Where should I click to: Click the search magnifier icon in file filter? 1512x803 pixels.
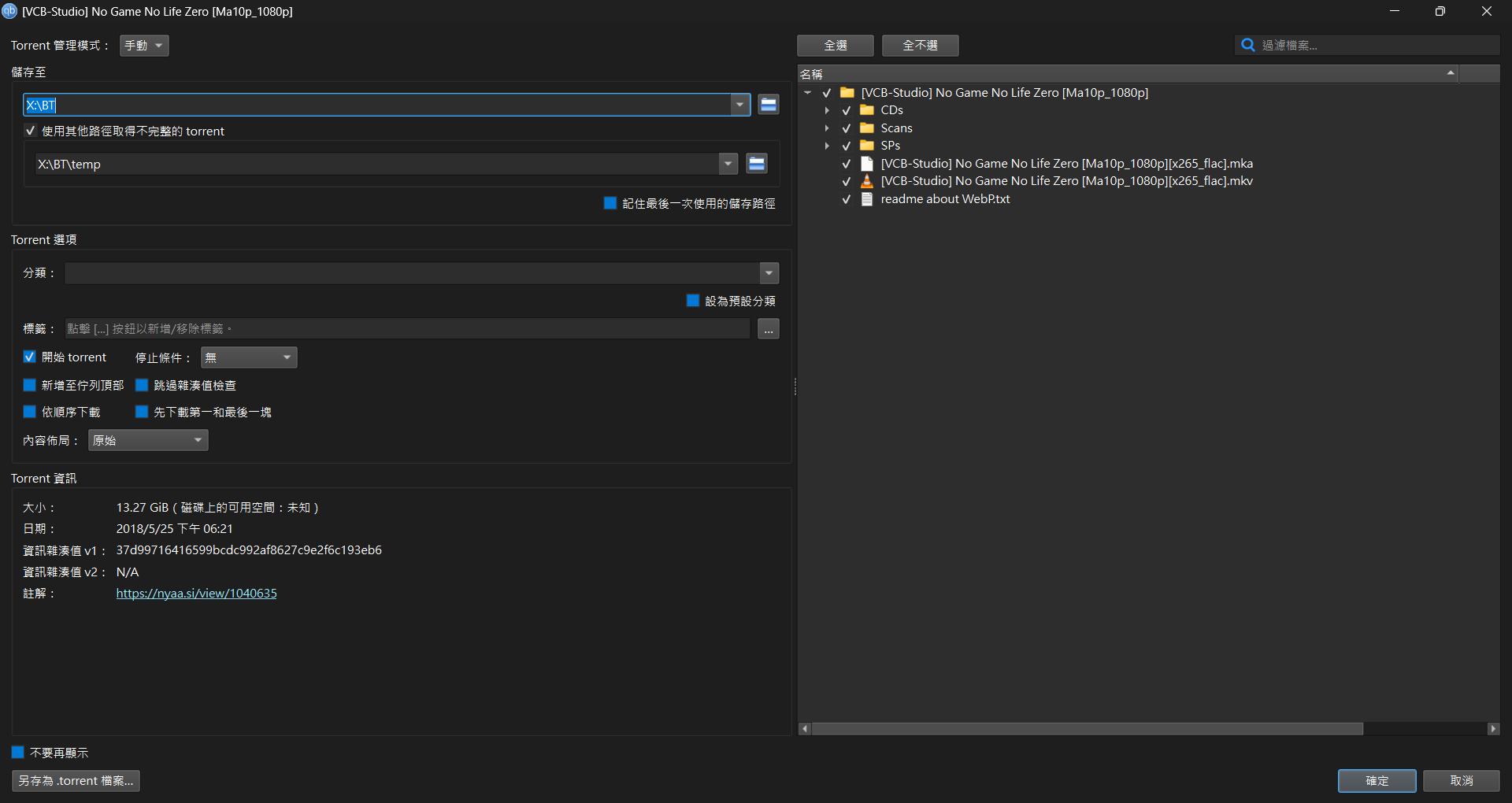coord(1247,45)
